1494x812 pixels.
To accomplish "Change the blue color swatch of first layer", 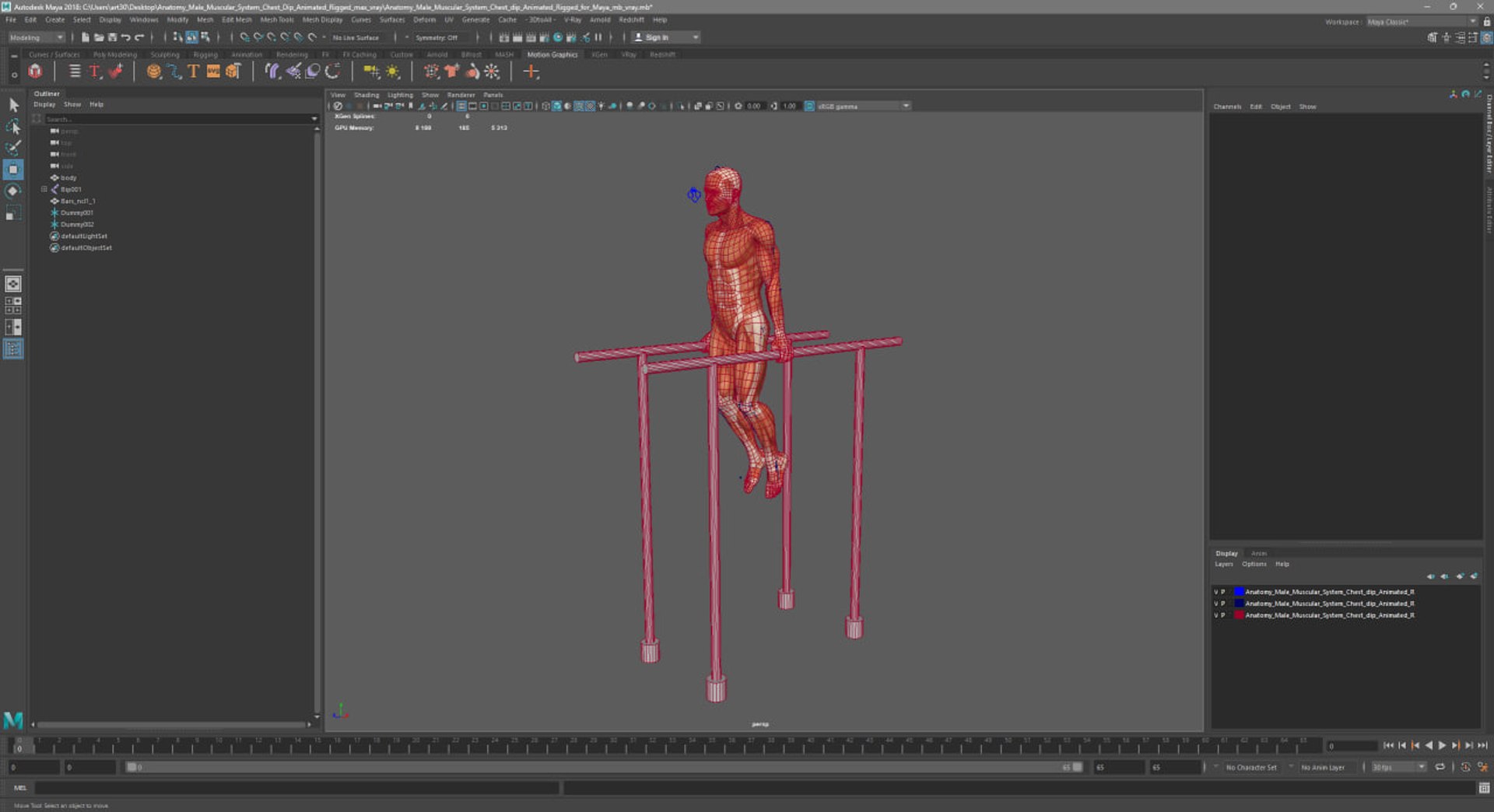I will click(x=1239, y=592).
